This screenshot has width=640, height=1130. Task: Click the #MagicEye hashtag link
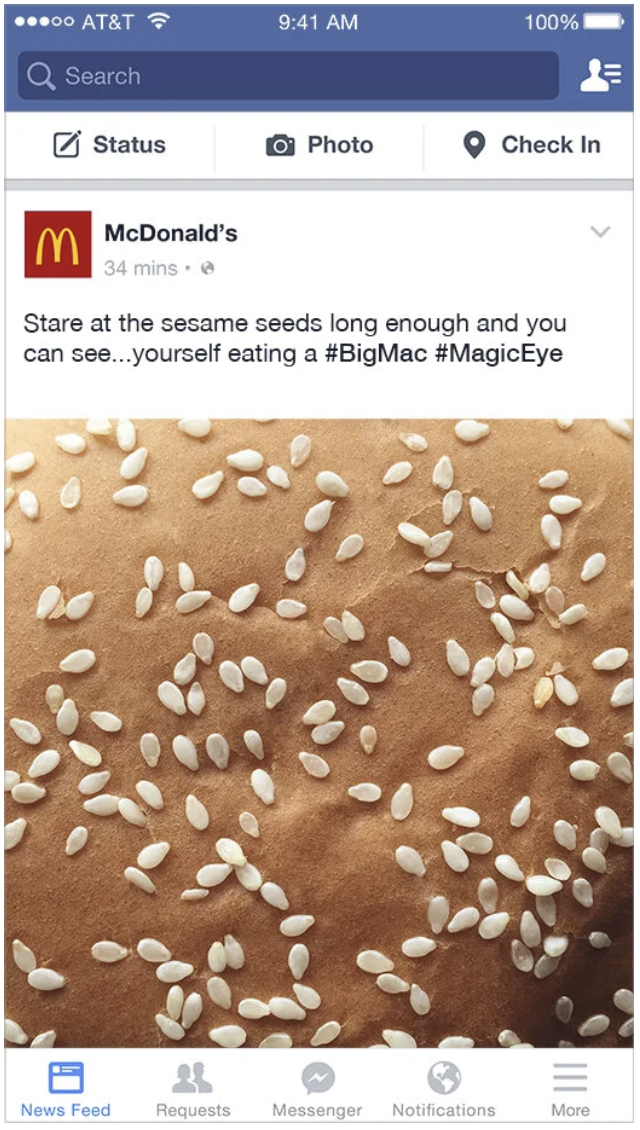[499, 354]
